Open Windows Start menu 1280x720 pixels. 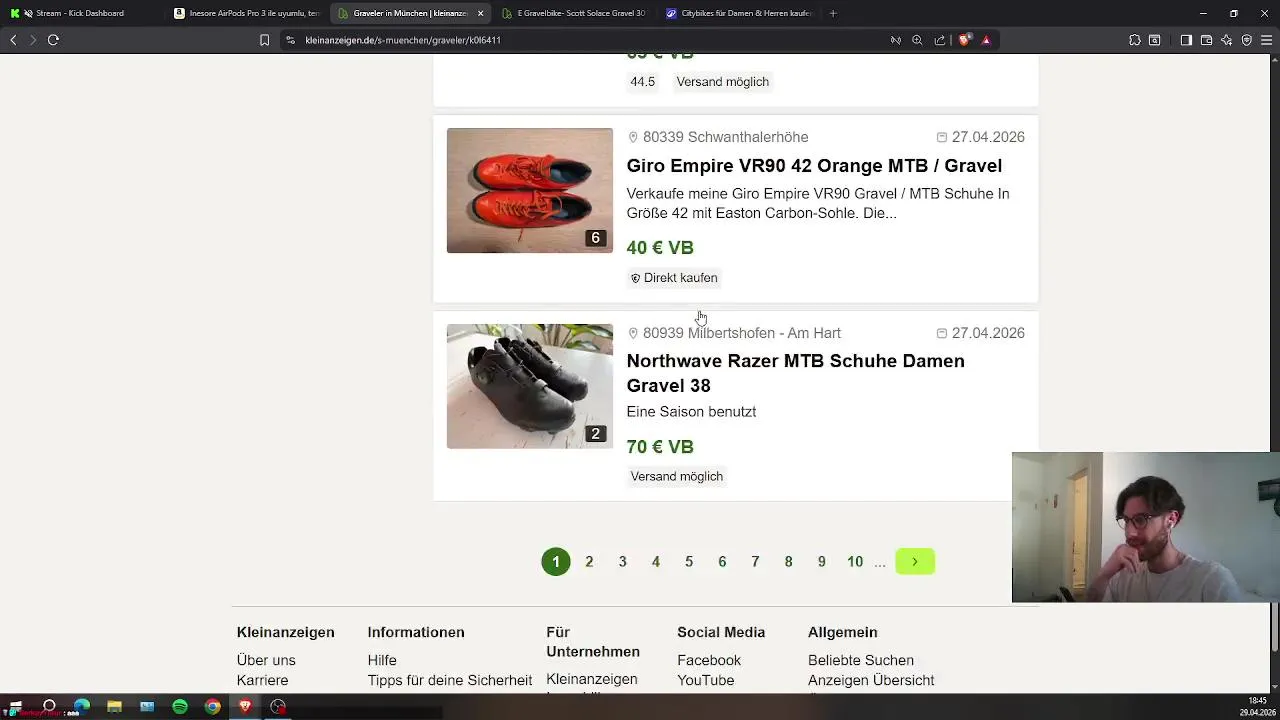tap(15, 706)
